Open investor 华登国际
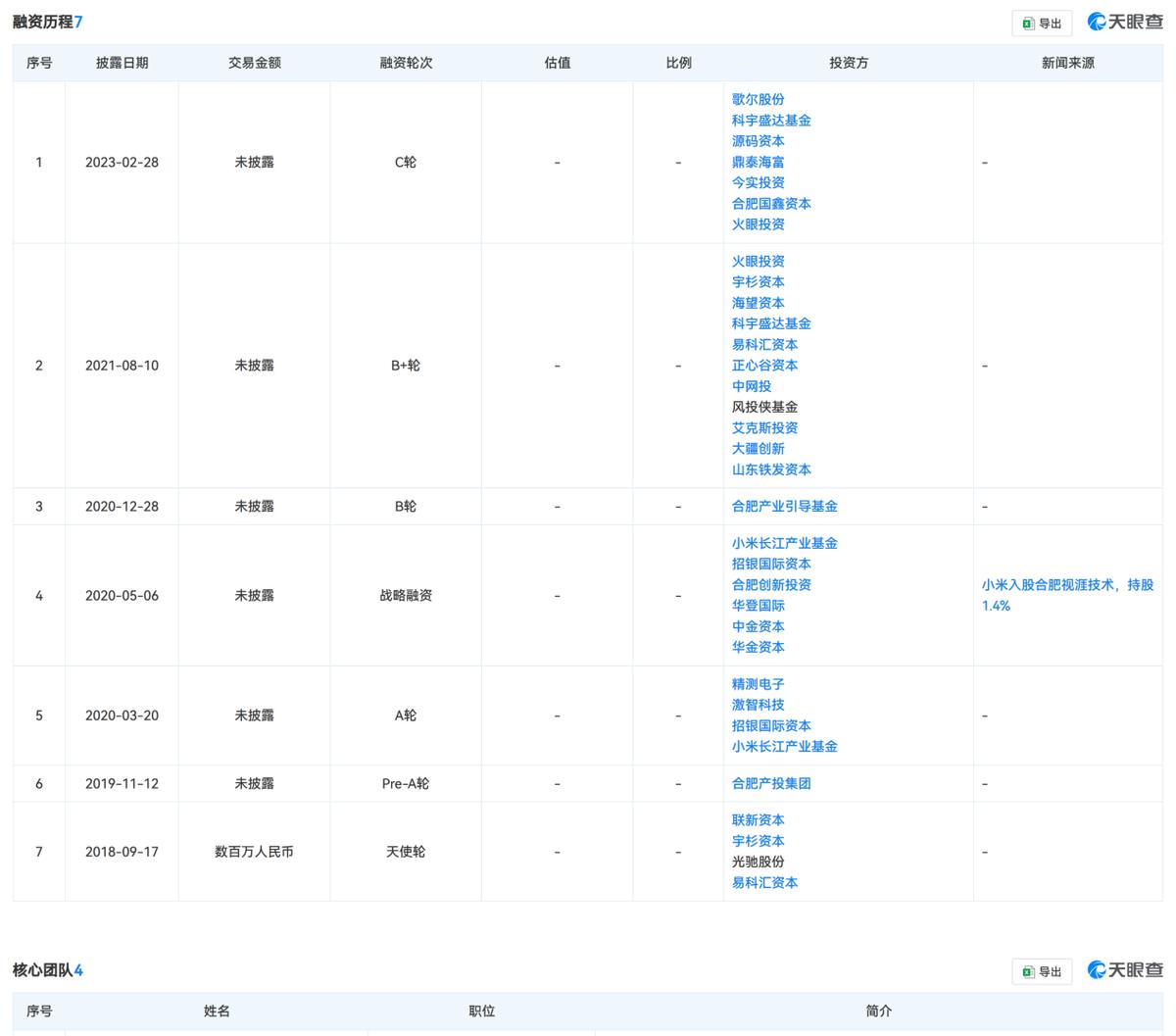The image size is (1176, 1036). 758,606
